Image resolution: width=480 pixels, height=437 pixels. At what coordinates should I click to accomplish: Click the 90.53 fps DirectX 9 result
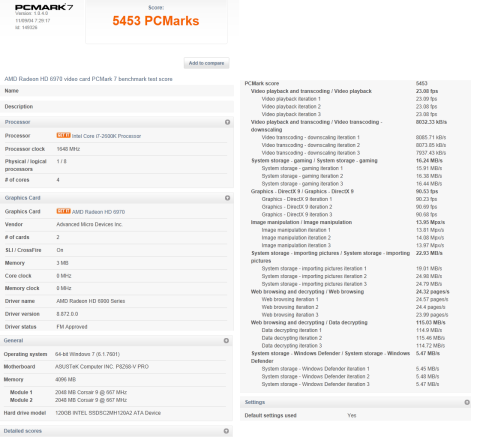click(427, 191)
